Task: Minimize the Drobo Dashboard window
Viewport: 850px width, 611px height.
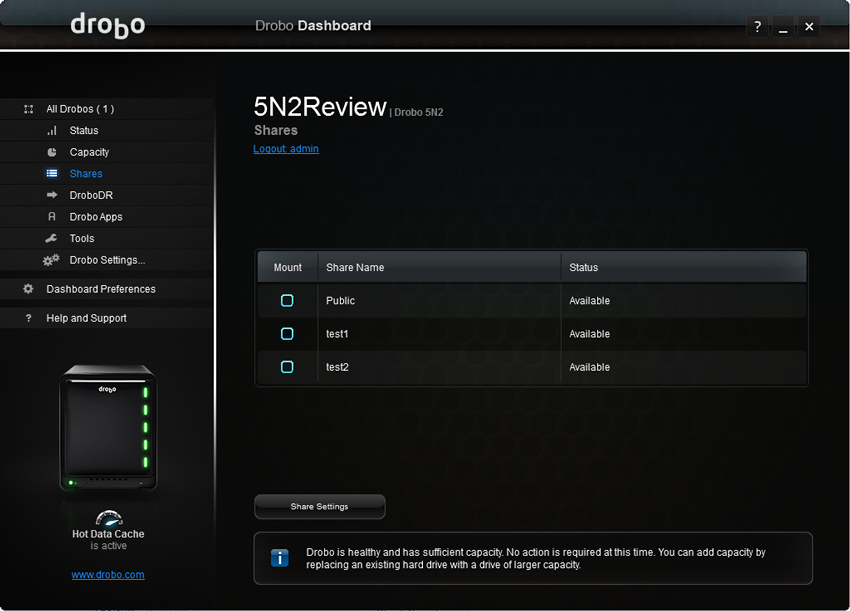Action: point(783,26)
